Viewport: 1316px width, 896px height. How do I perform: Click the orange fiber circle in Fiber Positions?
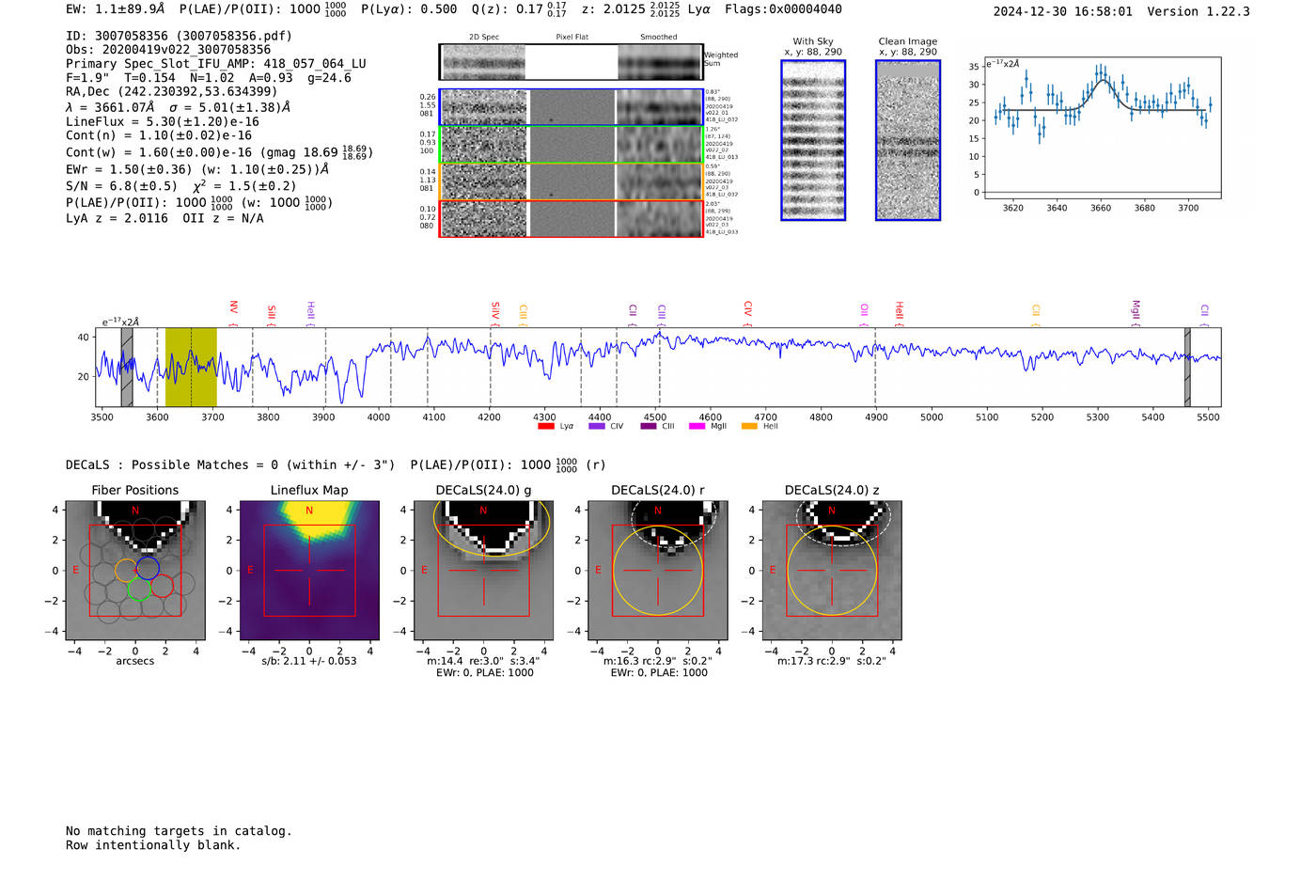[x=126, y=570]
